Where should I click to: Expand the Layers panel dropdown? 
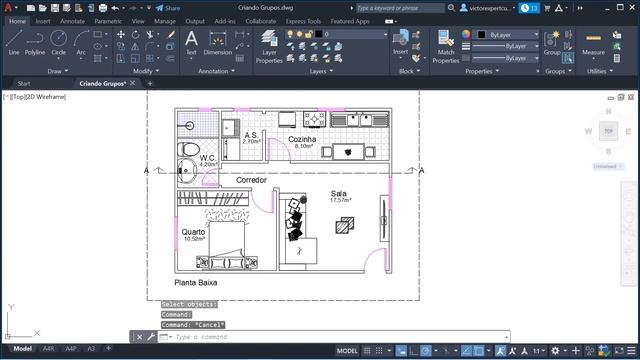click(321, 71)
